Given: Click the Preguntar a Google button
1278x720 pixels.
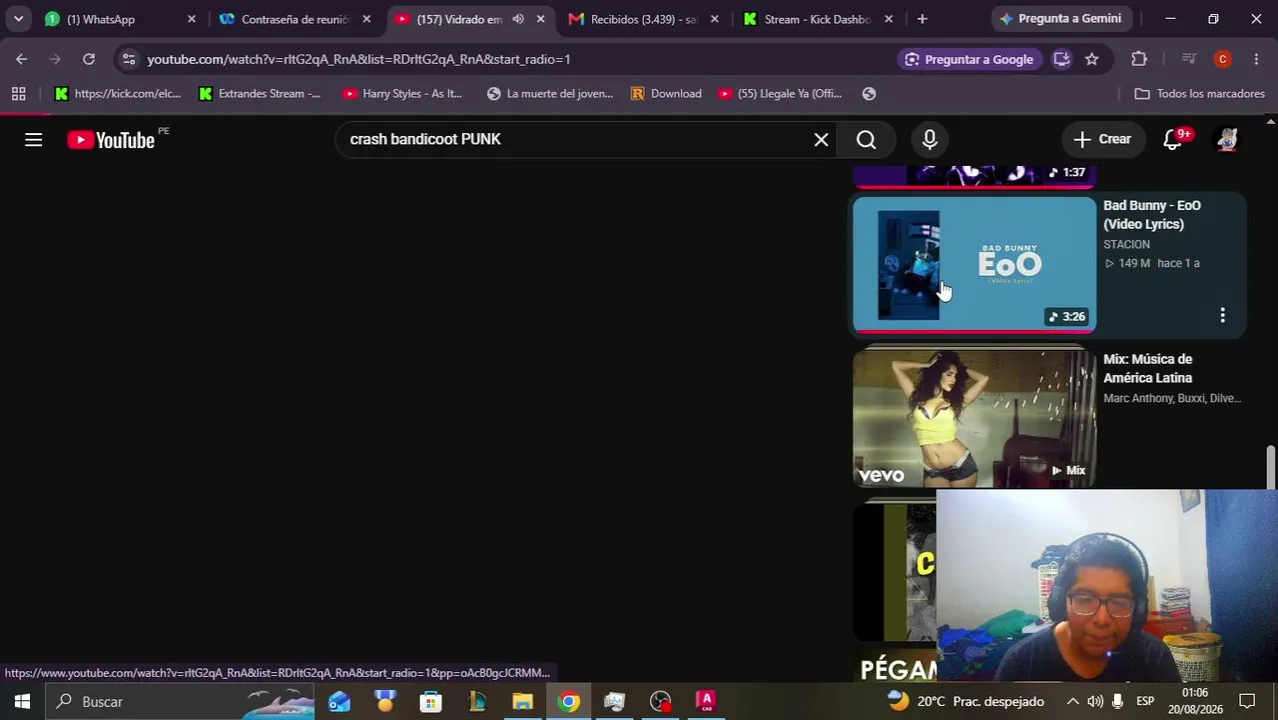Looking at the screenshot, I should pyautogui.click(x=969, y=59).
